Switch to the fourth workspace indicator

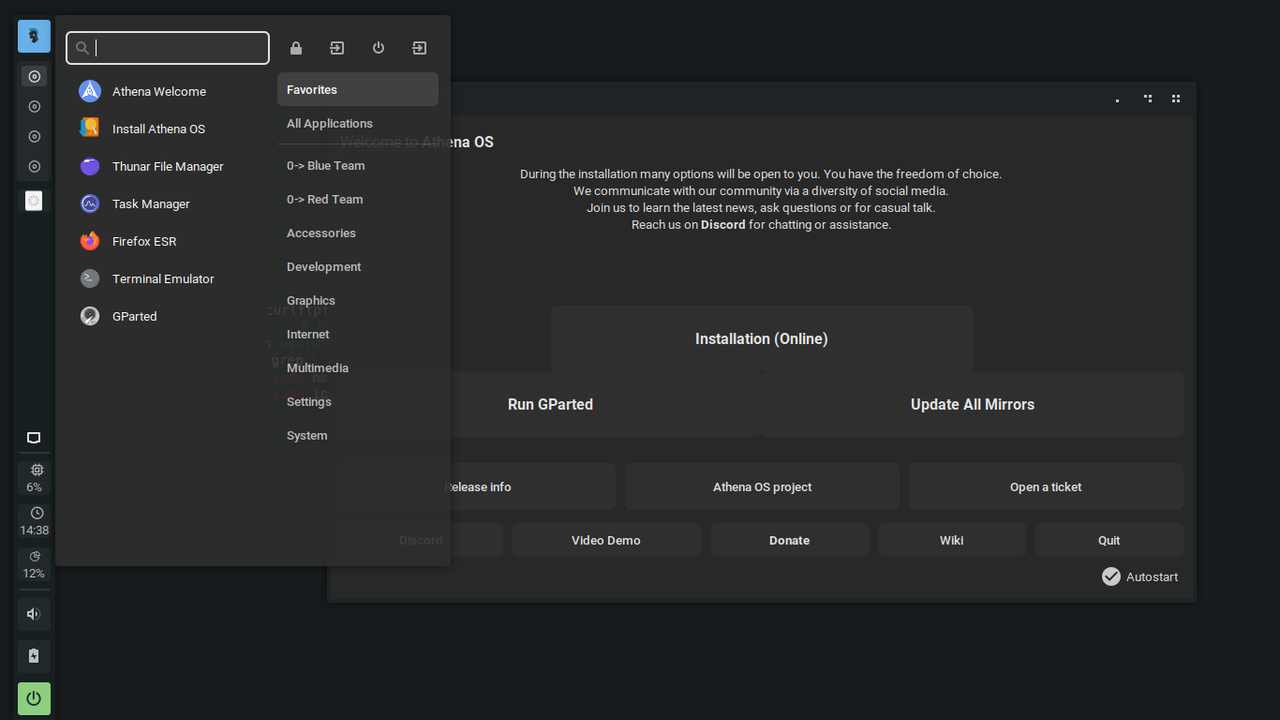click(x=34, y=166)
